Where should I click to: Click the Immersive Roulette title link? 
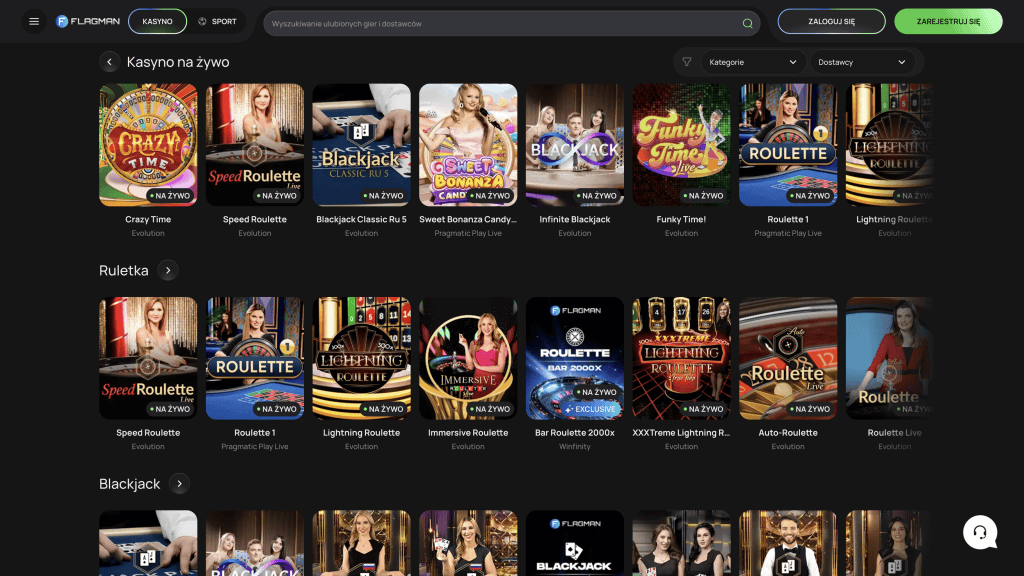pyautogui.click(x=468, y=433)
